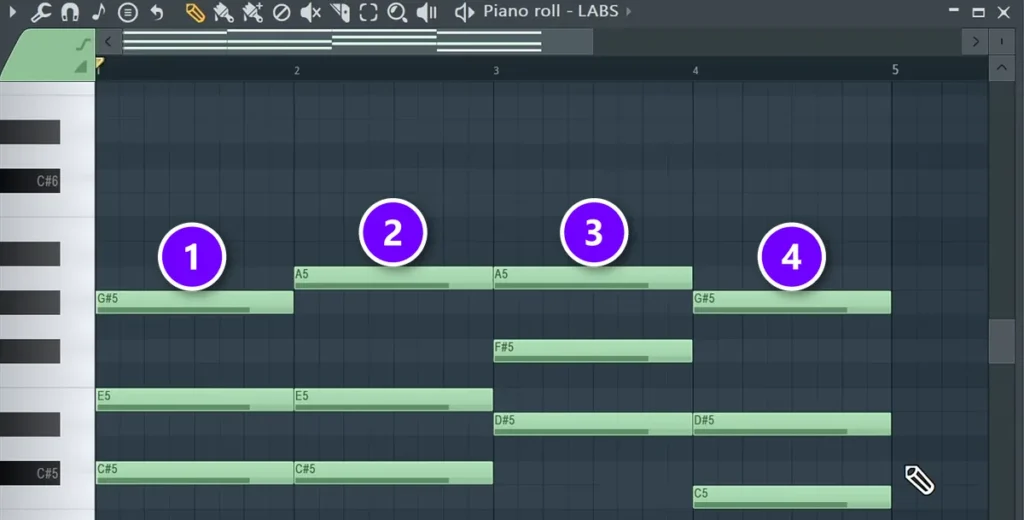Click the C#5 piano key
Screen dimensions: 1024x520
coord(30,473)
